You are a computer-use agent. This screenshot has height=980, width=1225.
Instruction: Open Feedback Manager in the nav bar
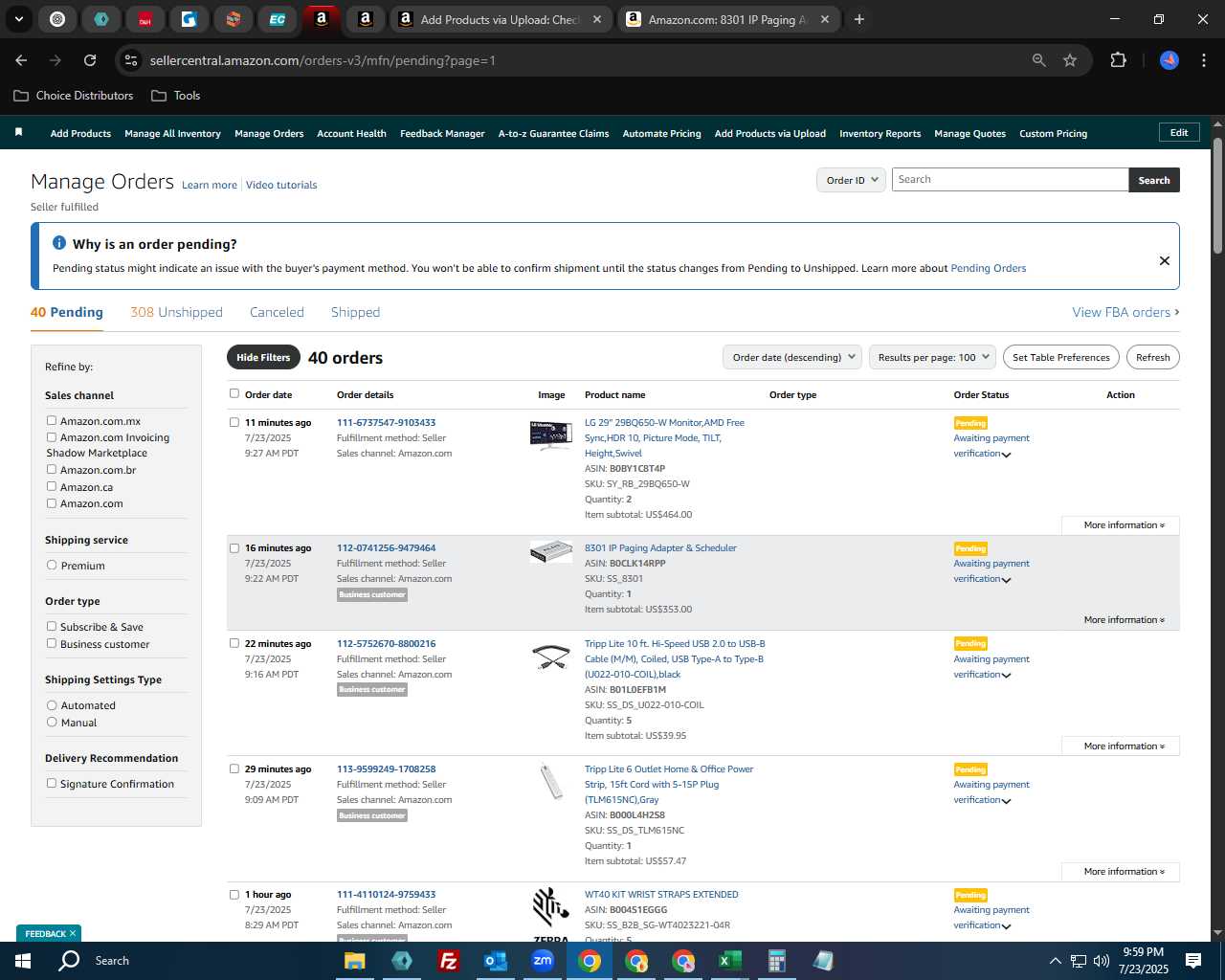coord(442,134)
